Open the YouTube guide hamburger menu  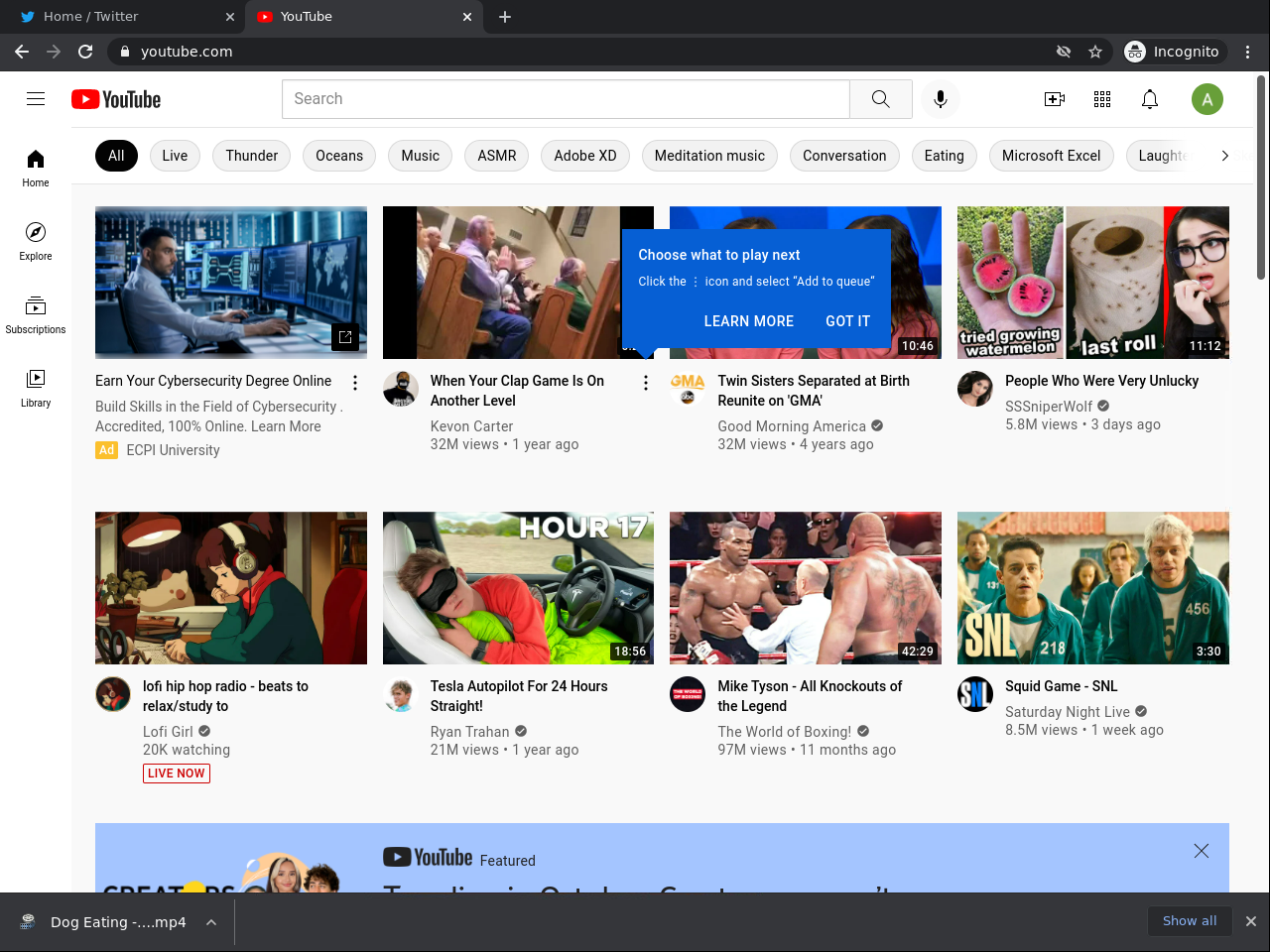[36, 99]
